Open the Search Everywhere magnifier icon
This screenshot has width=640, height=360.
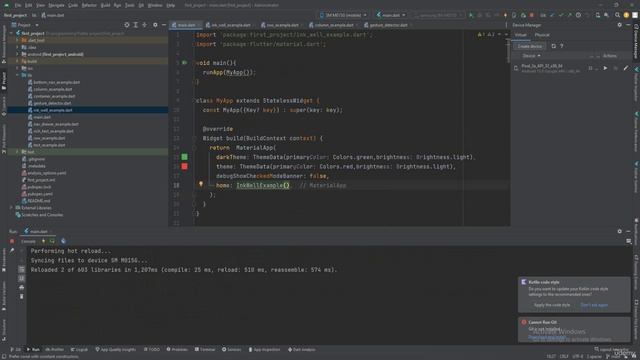tap(617, 15)
